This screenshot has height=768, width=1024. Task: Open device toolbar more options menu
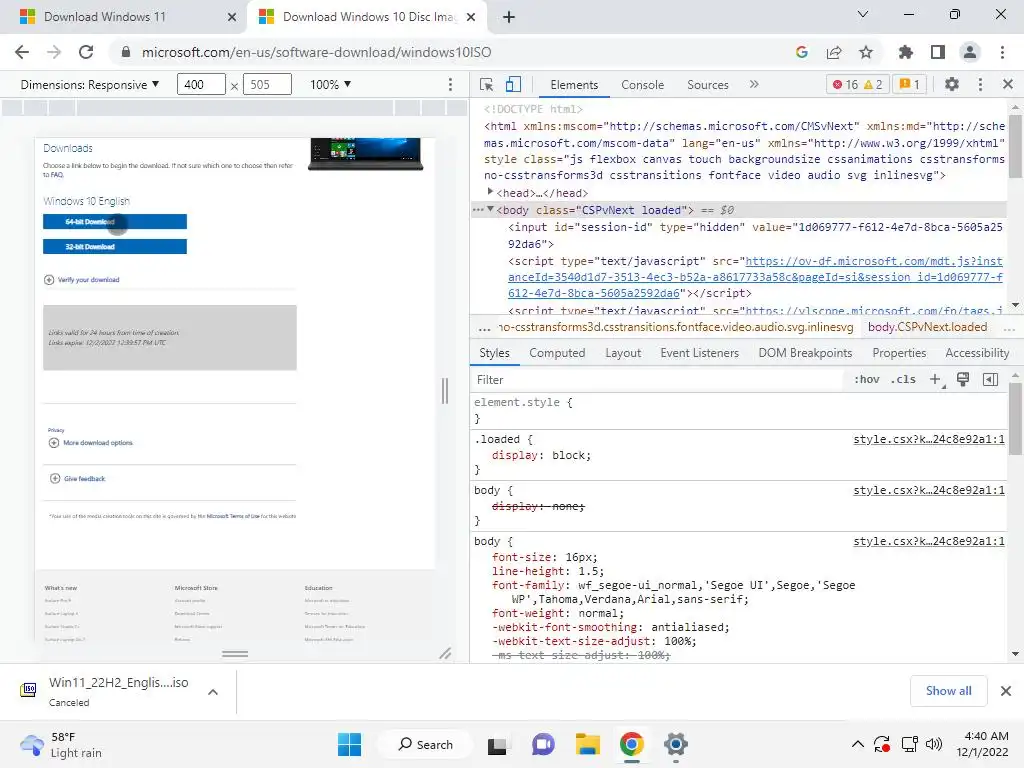click(x=450, y=84)
